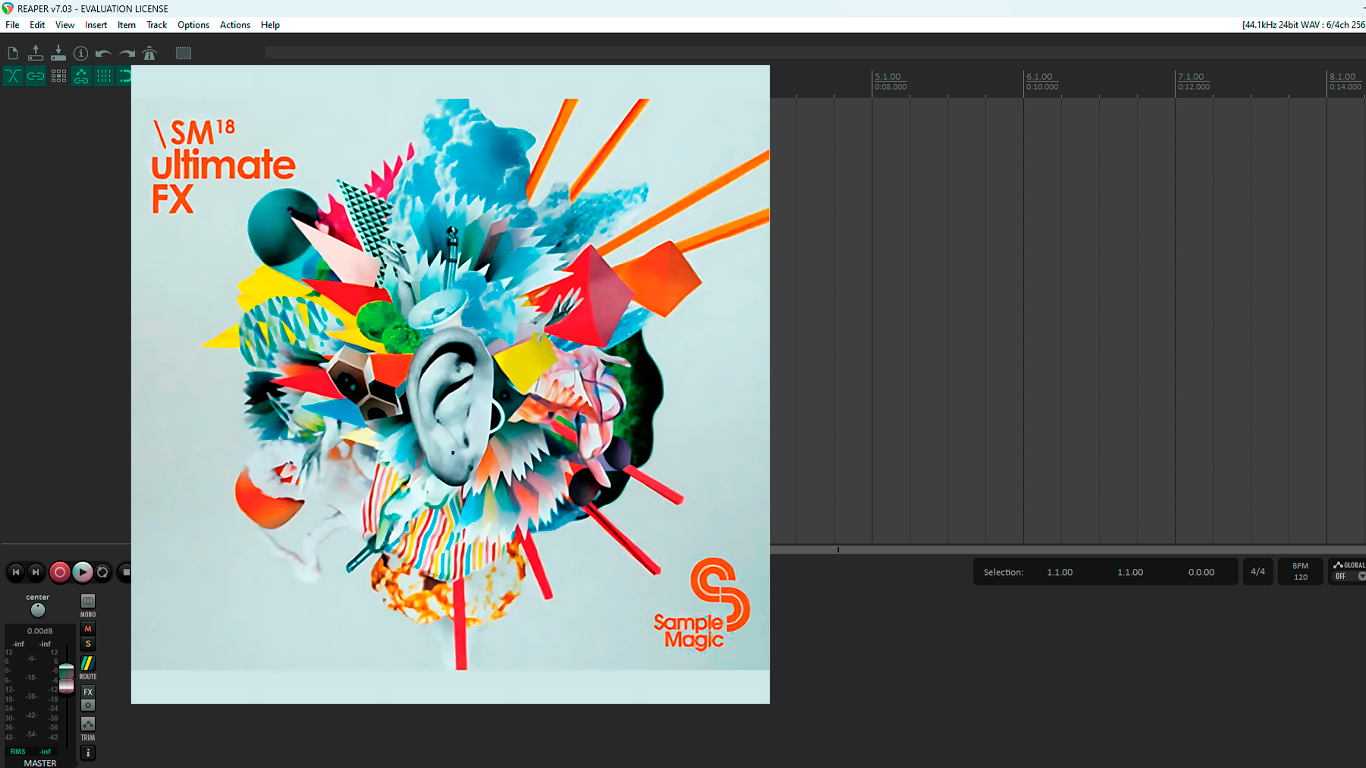The height and width of the screenshot is (768, 1366).
Task: Toggle the metronome icon in the toolbar
Action: click(x=150, y=53)
